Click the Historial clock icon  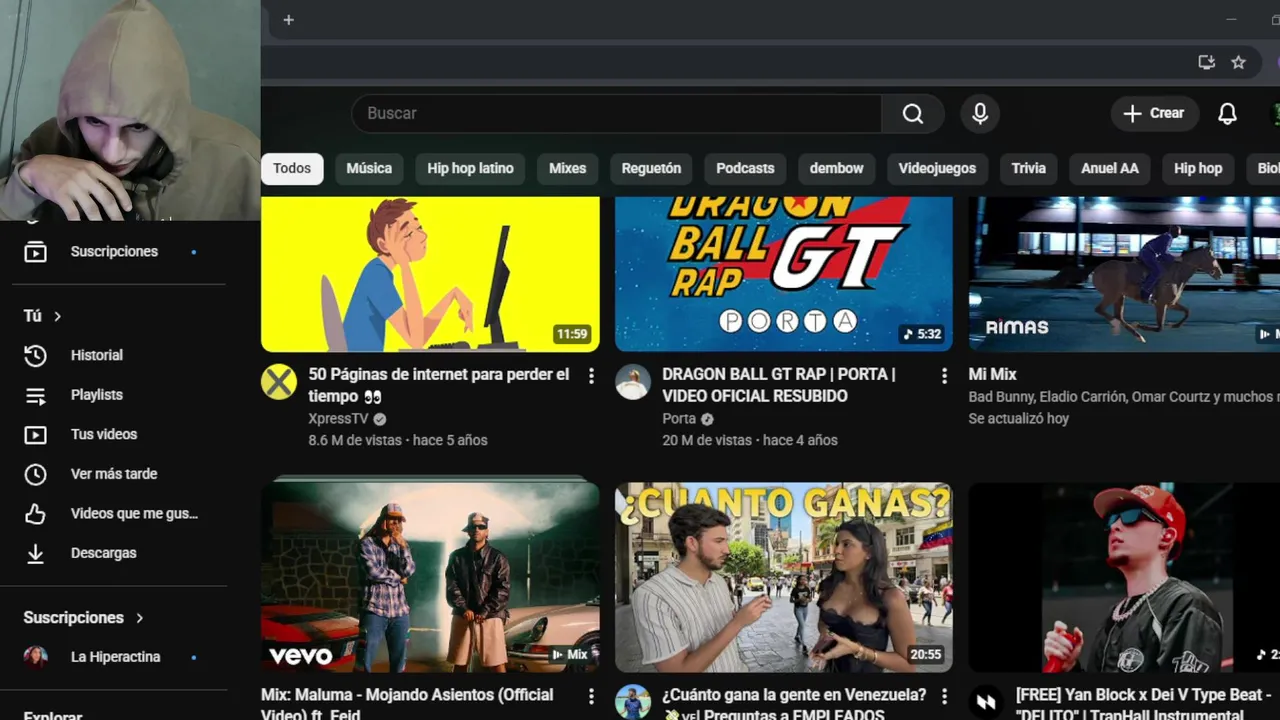35,355
